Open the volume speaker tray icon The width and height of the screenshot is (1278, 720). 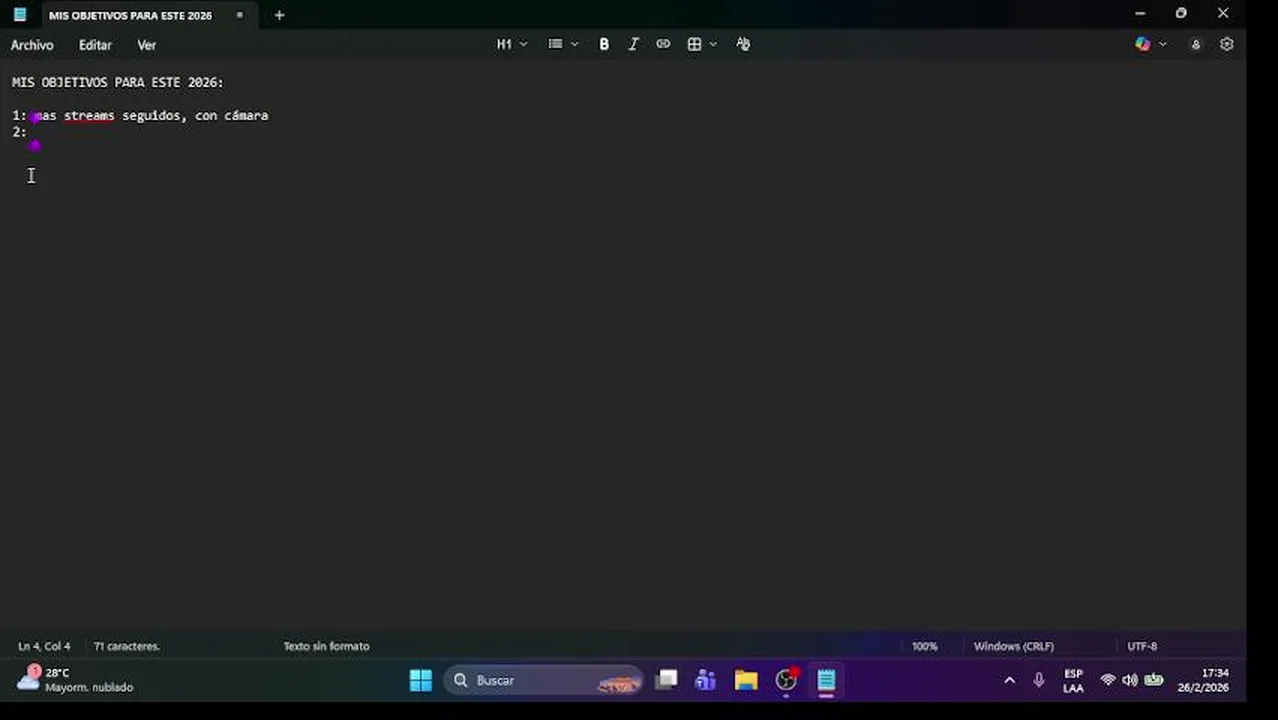click(x=1130, y=681)
